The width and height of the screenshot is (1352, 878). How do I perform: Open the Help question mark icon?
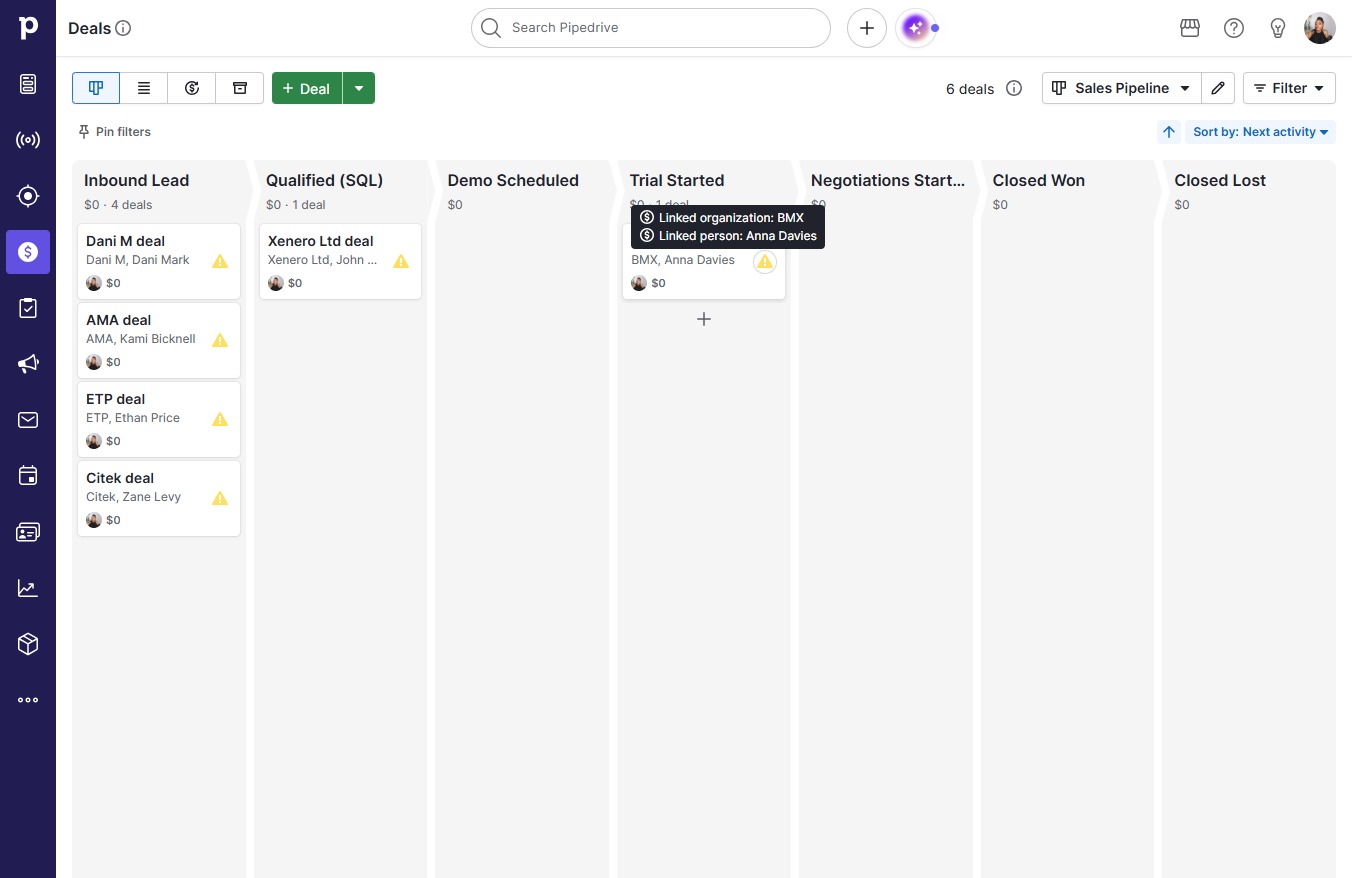click(1234, 28)
